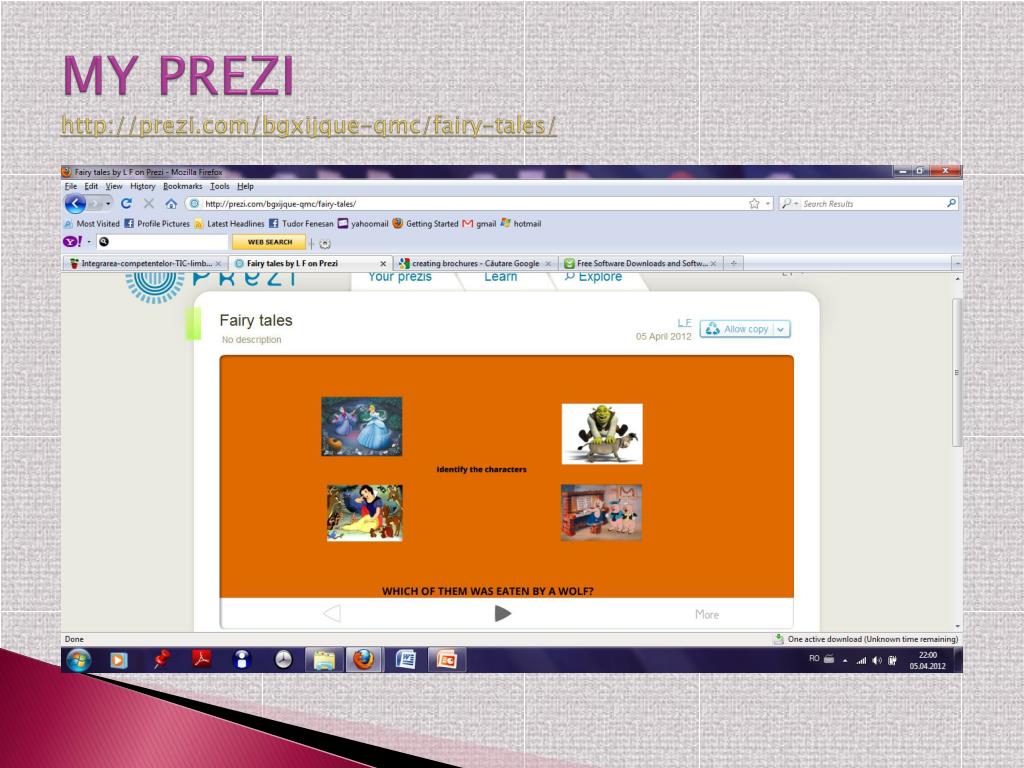
Task: Open the Firefox home page icon
Action: pyautogui.click(x=171, y=204)
